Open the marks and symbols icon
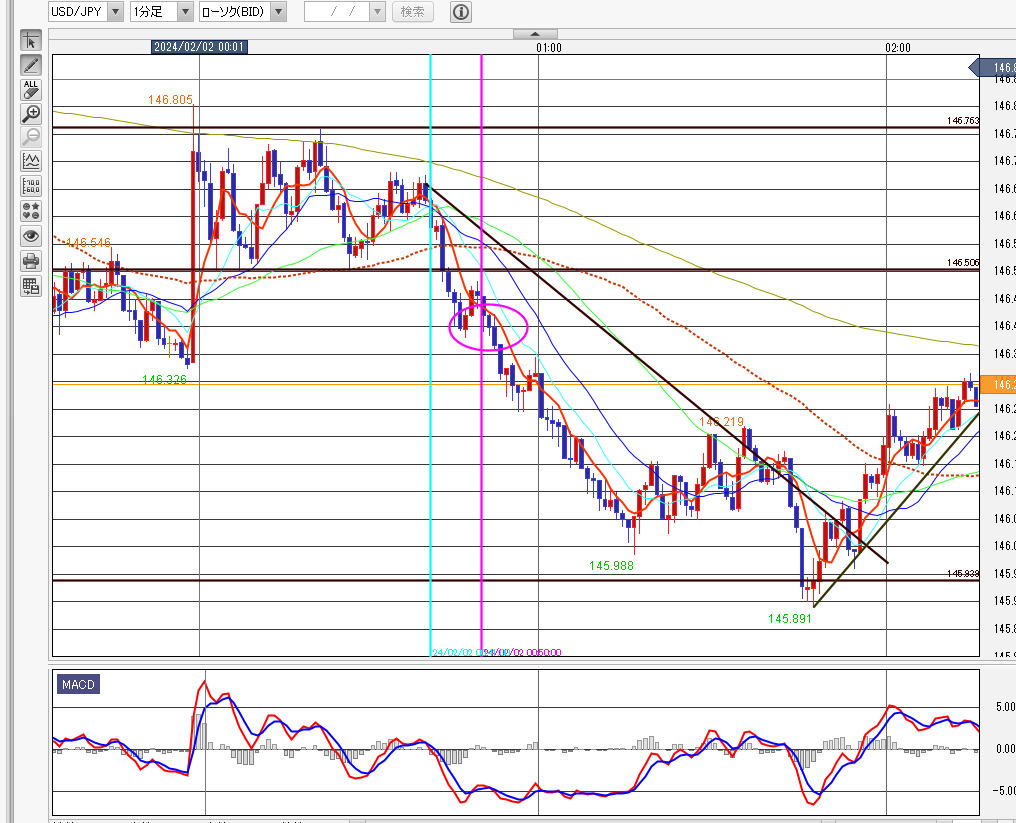The height and width of the screenshot is (823, 1016). tap(31, 211)
